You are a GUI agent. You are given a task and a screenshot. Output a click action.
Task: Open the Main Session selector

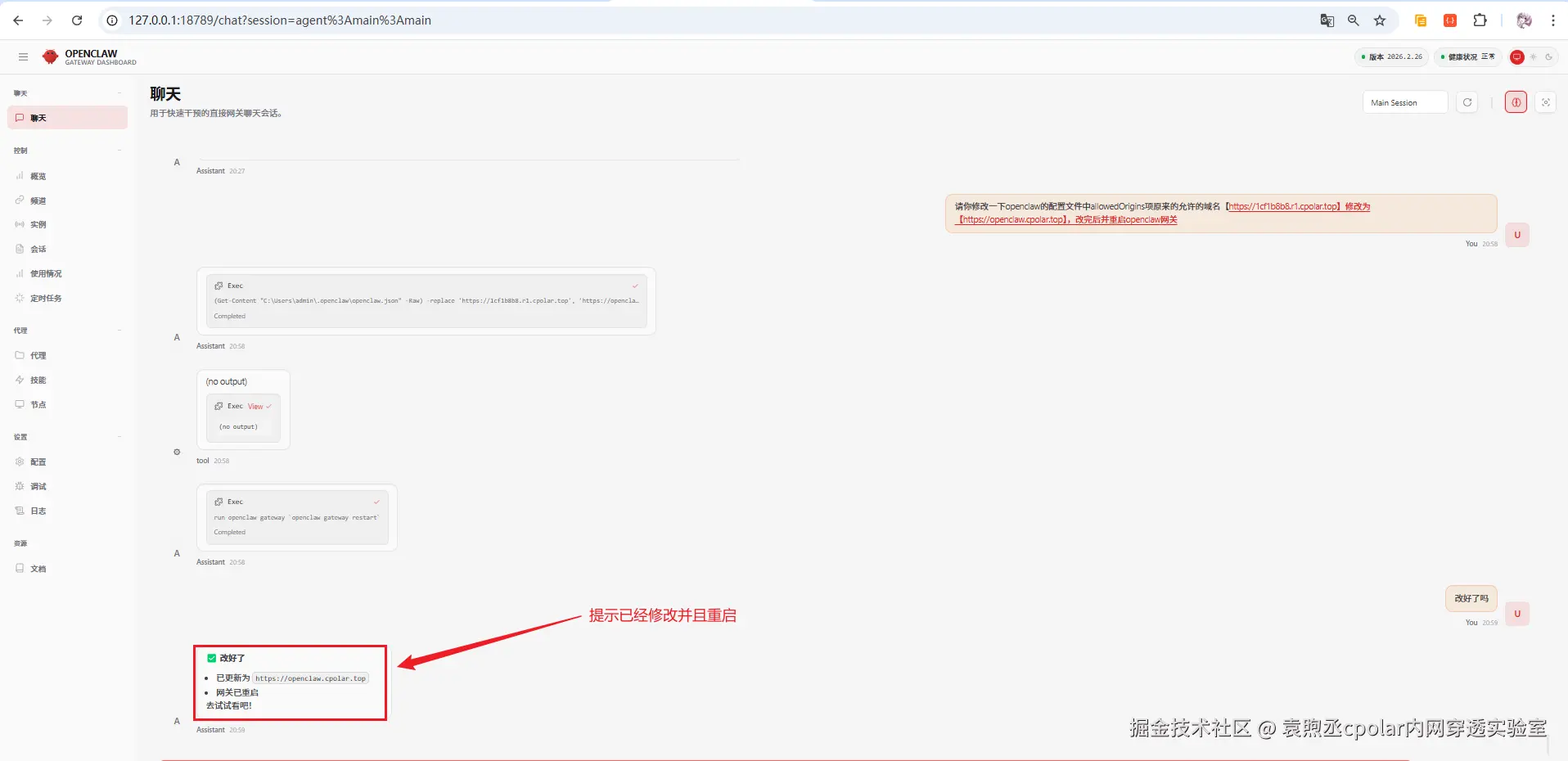pos(1405,102)
